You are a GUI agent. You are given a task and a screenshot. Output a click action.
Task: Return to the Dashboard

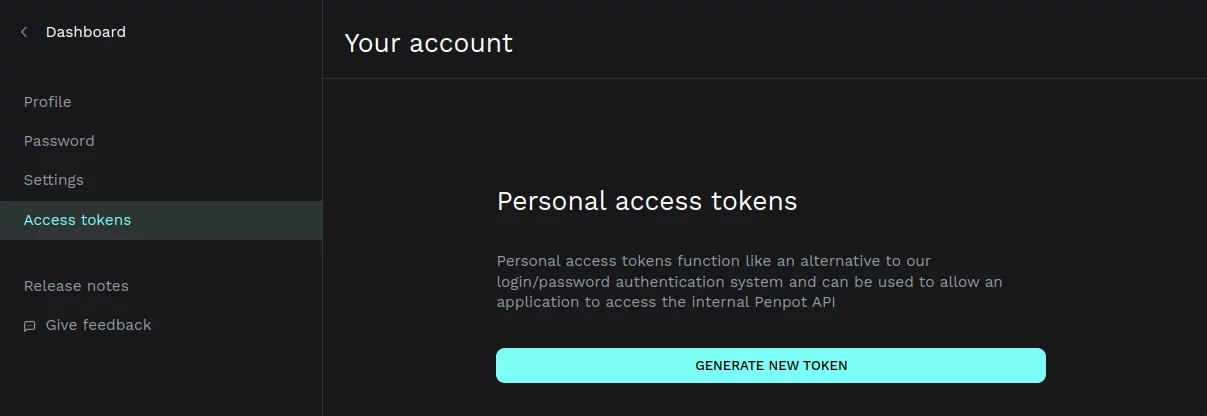85,32
